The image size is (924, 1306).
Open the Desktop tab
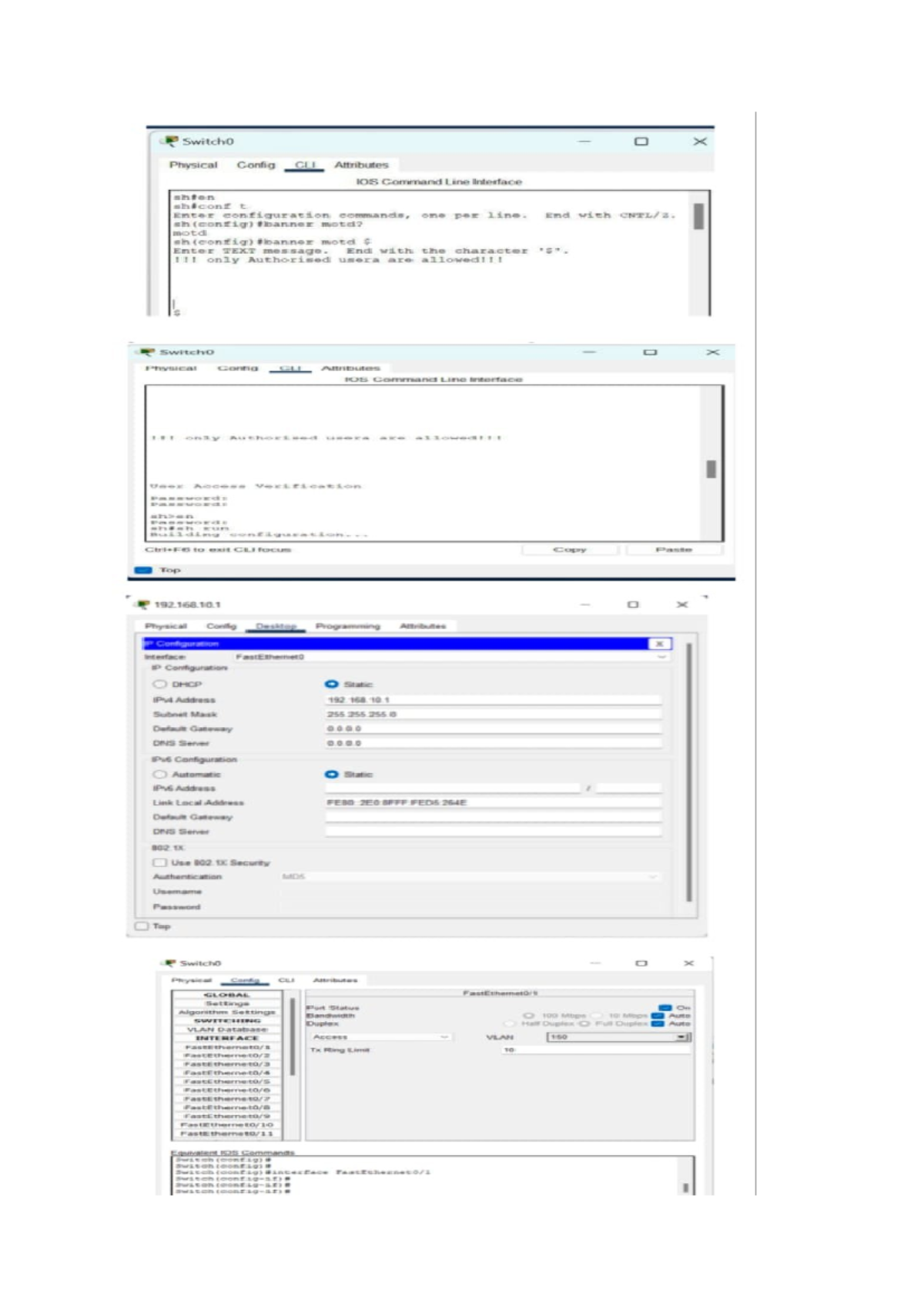pyautogui.click(x=276, y=626)
